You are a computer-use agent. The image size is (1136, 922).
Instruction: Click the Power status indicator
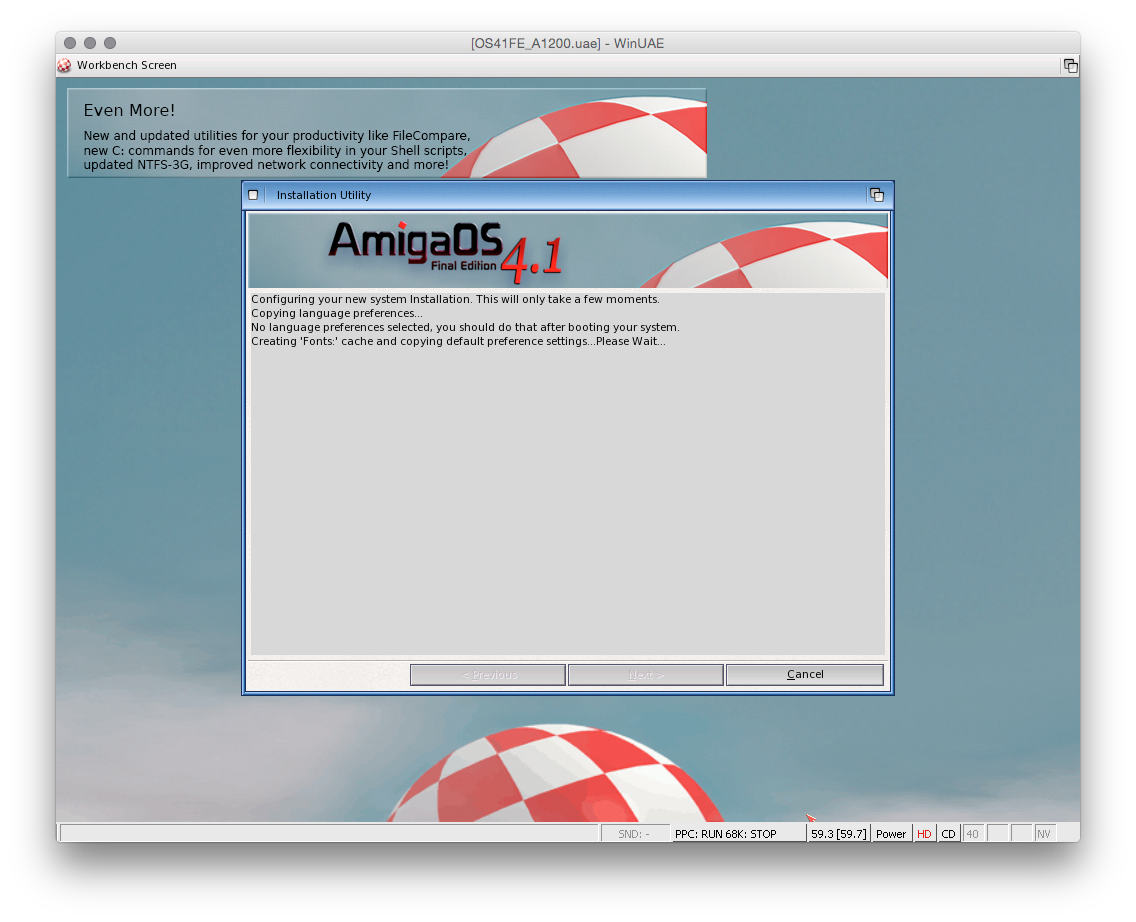point(890,834)
